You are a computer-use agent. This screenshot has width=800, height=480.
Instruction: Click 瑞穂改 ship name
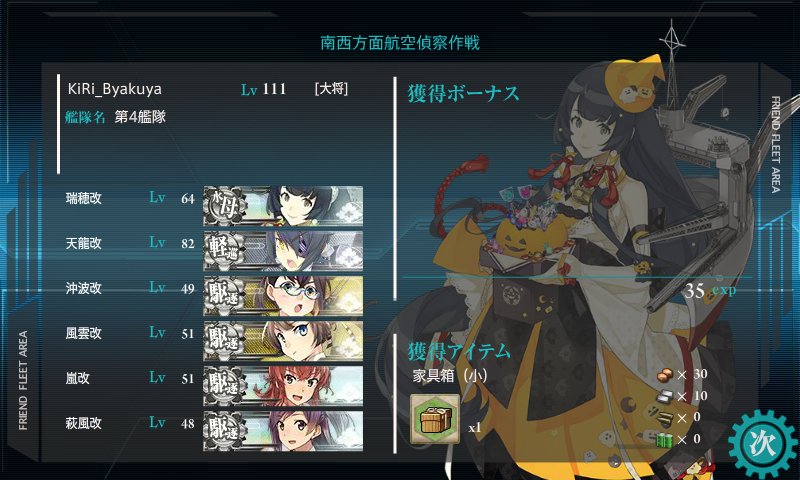(84, 198)
